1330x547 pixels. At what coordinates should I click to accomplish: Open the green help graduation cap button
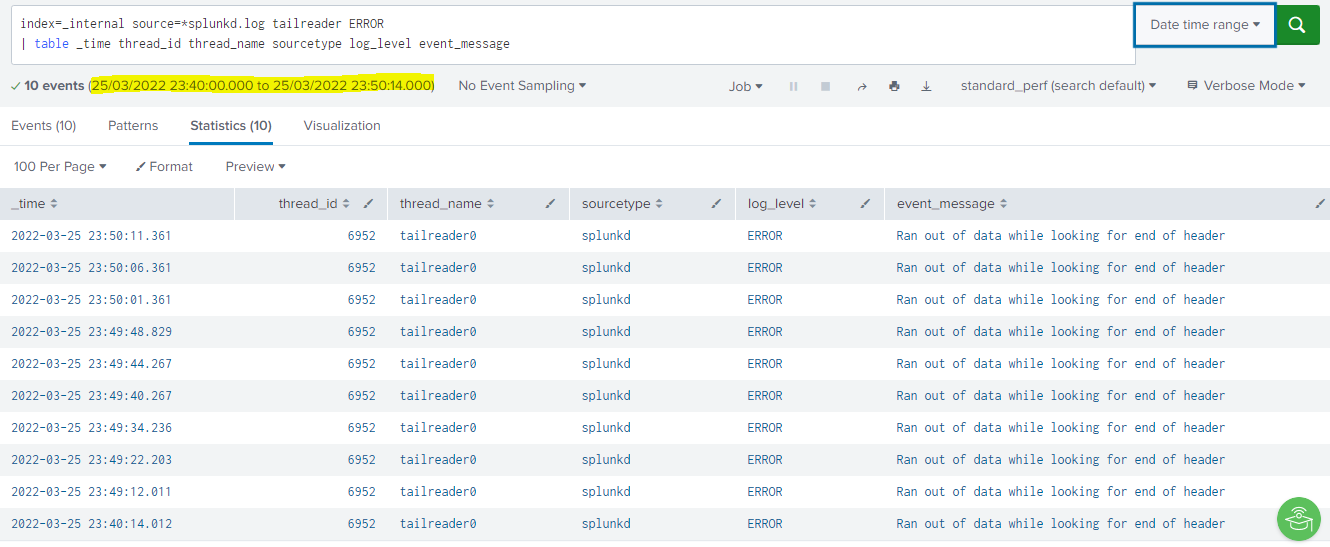1298,519
